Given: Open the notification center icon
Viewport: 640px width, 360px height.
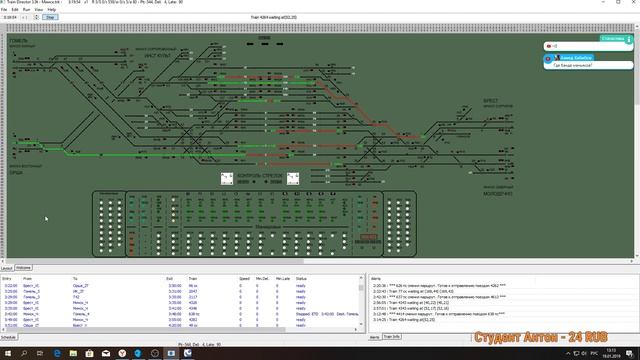Looking at the screenshot, I should point(630,353).
